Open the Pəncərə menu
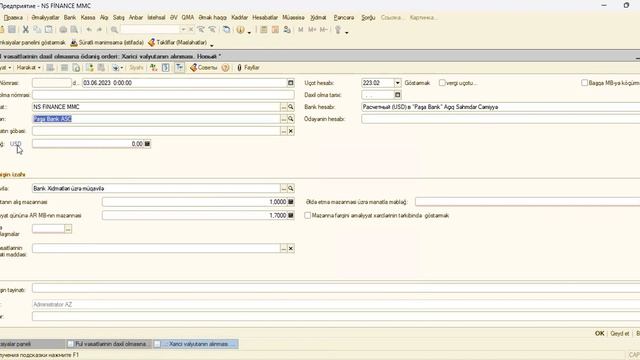 click(344, 18)
